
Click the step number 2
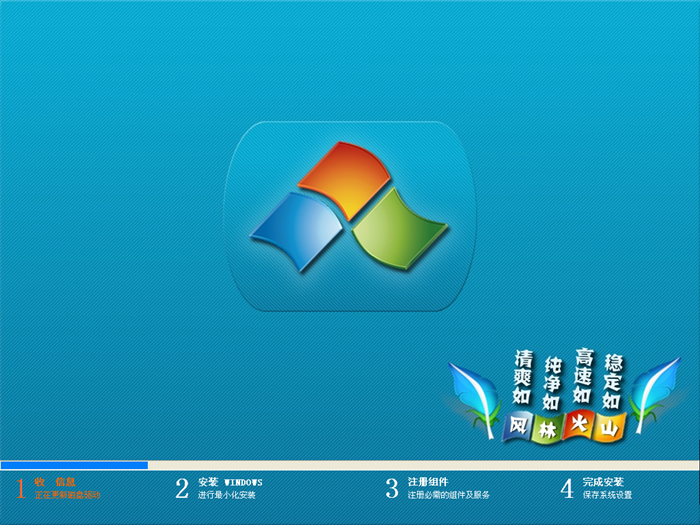[x=182, y=488]
